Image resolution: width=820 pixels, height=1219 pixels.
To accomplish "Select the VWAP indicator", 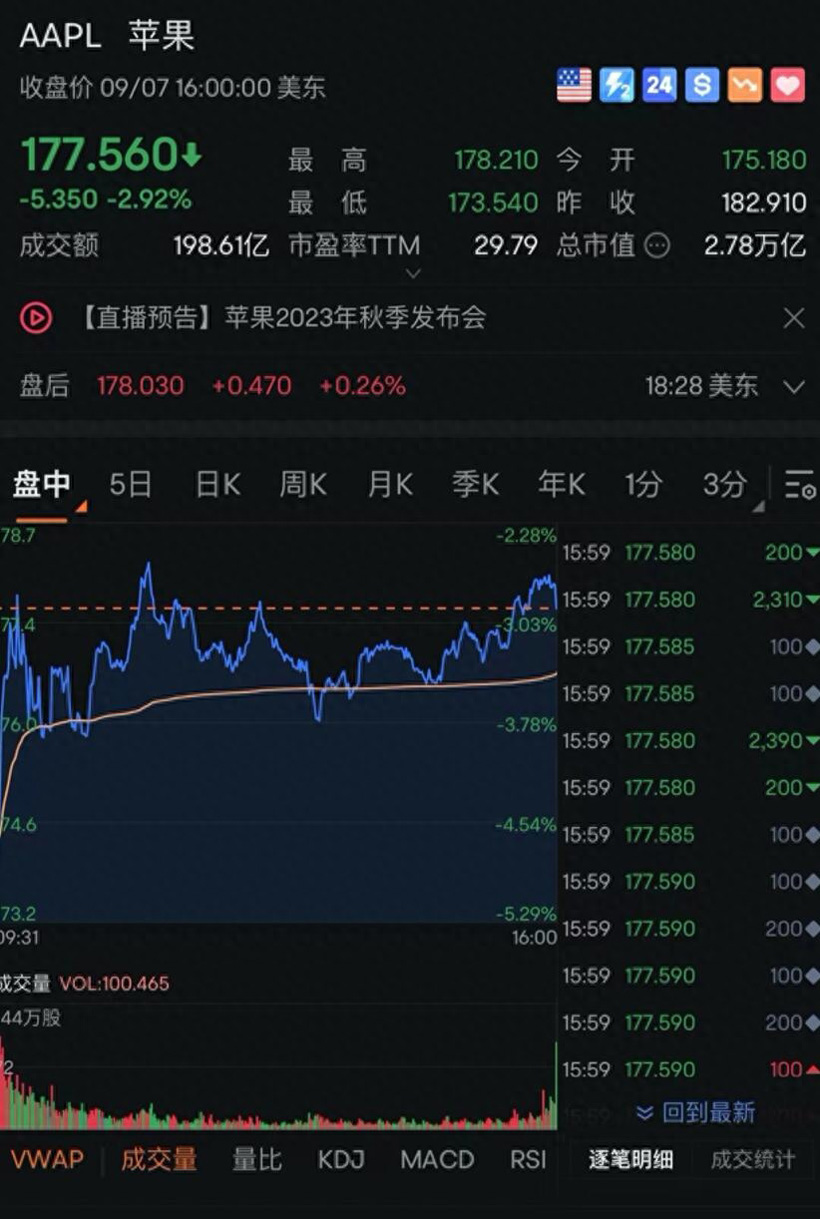I will (47, 1160).
